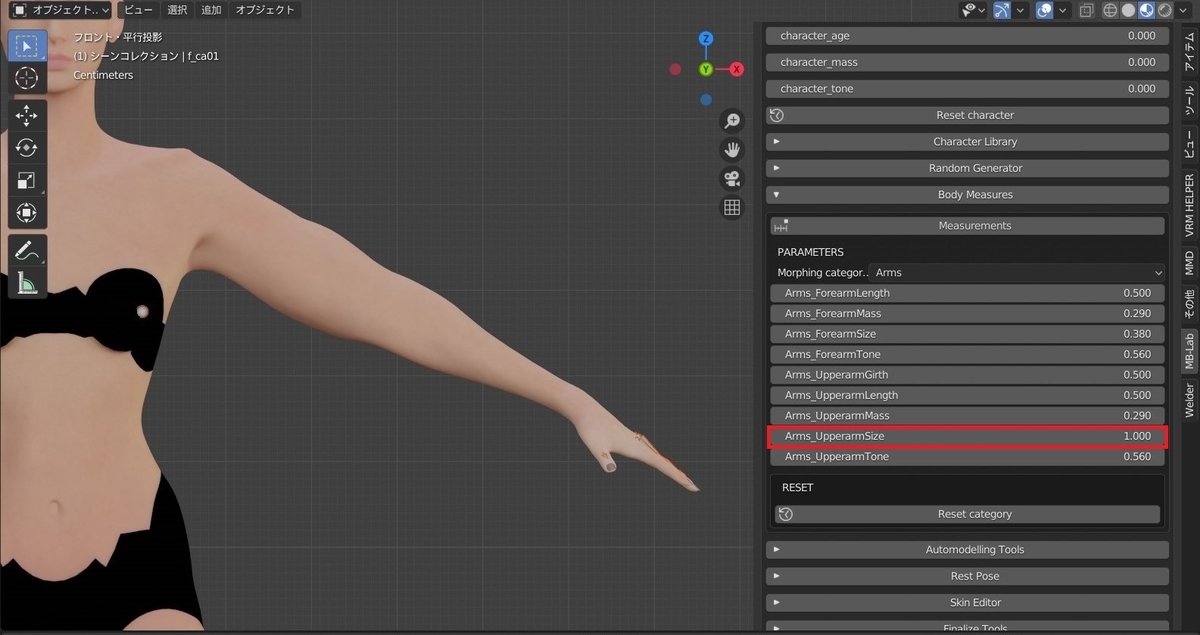Toggle X-ray mode
Viewport: 1200px width, 635px height.
click(1087, 10)
